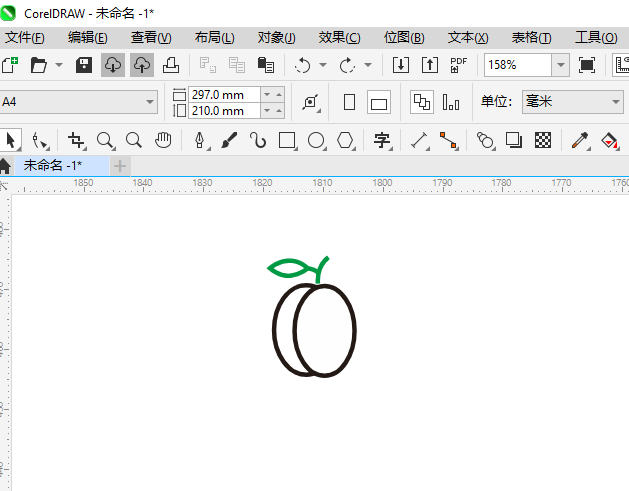Expand the undo history dropdown
Viewport: 629px width, 491px height.
(323, 65)
